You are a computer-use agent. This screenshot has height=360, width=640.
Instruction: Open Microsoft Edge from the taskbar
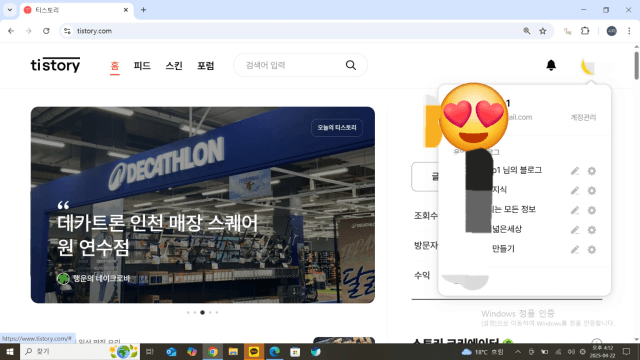pyautogui.click(x=274, y=351)
